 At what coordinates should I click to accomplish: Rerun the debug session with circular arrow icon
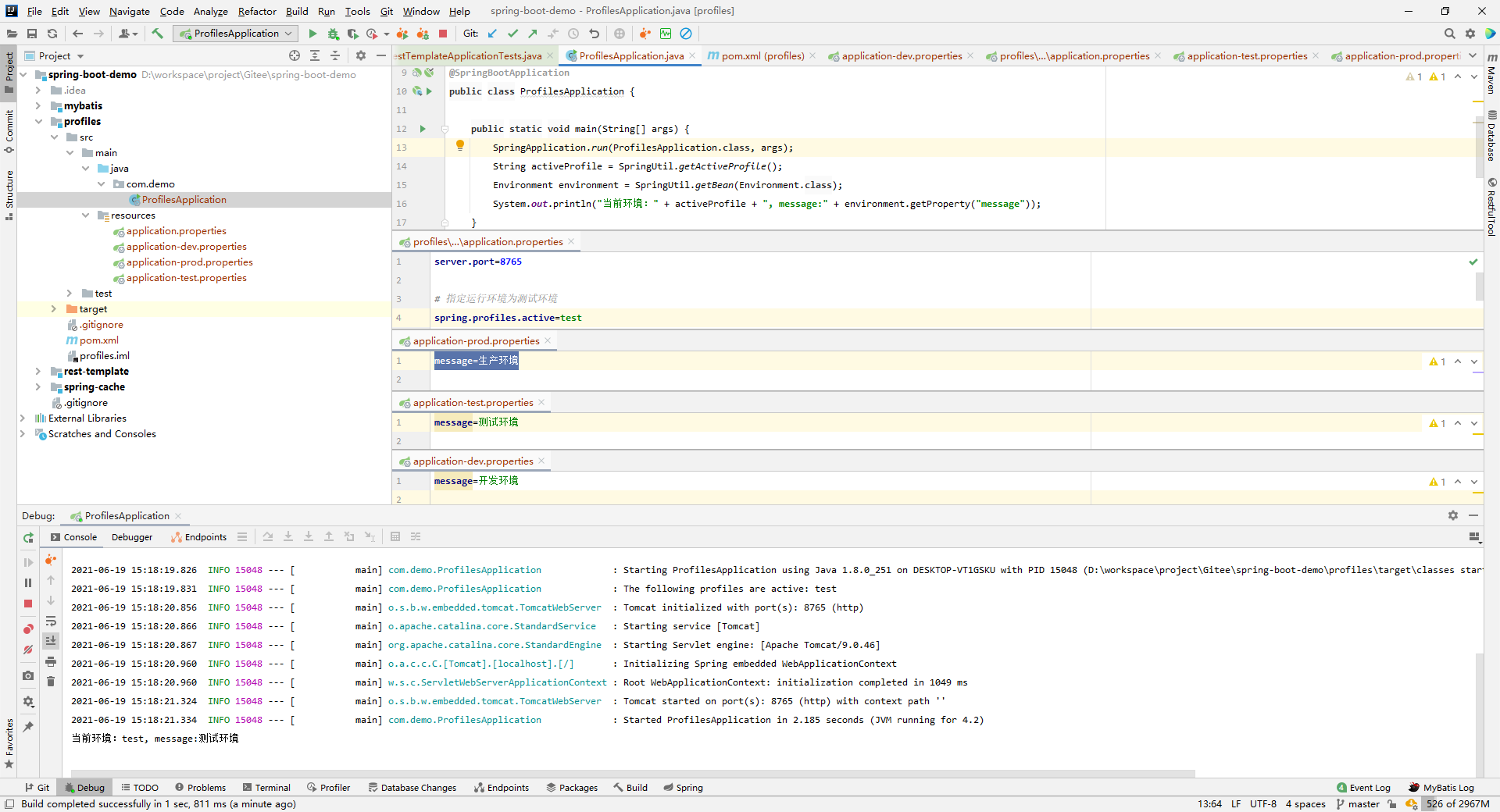(28, 538)
